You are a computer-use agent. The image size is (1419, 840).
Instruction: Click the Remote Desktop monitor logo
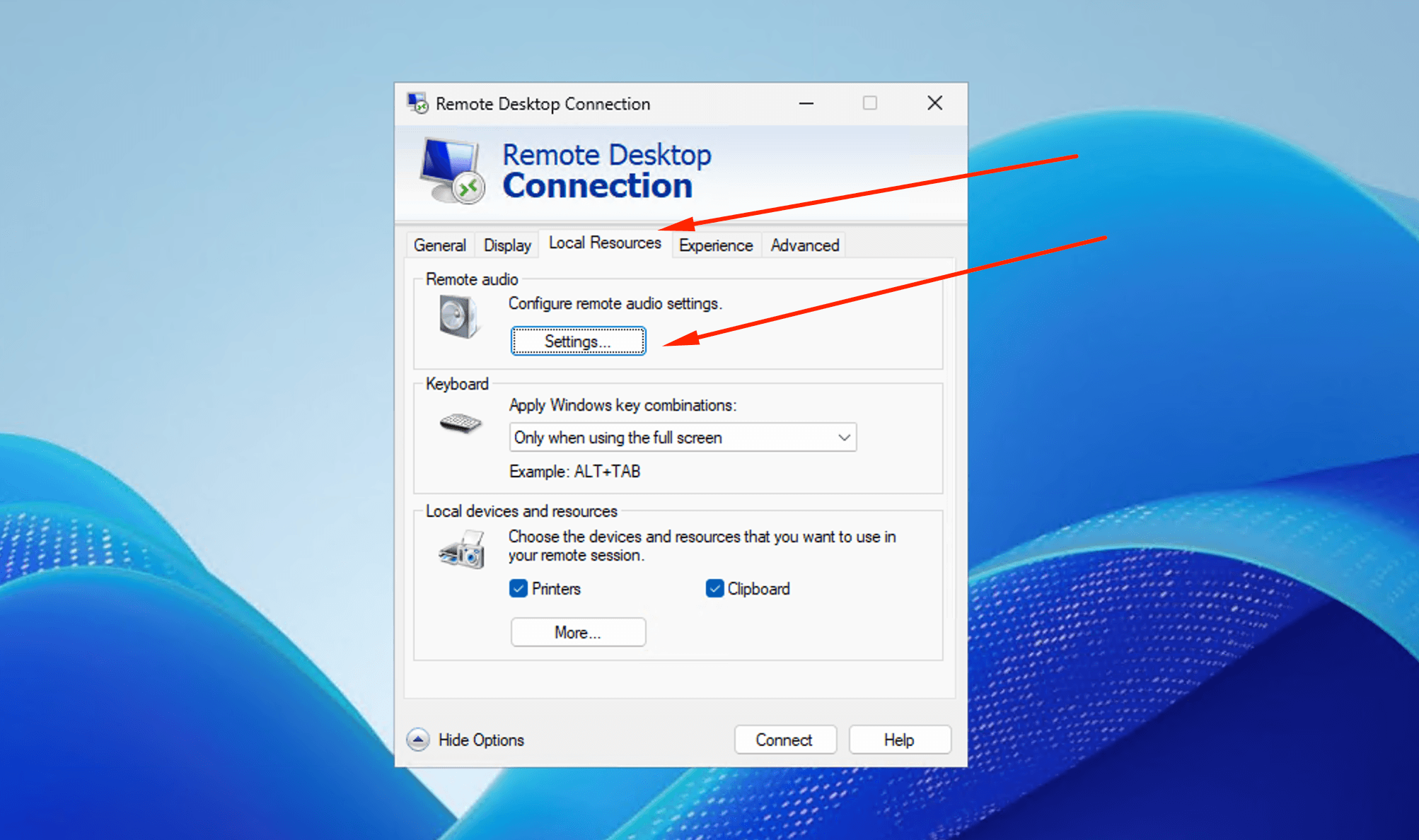coord(453,170)
